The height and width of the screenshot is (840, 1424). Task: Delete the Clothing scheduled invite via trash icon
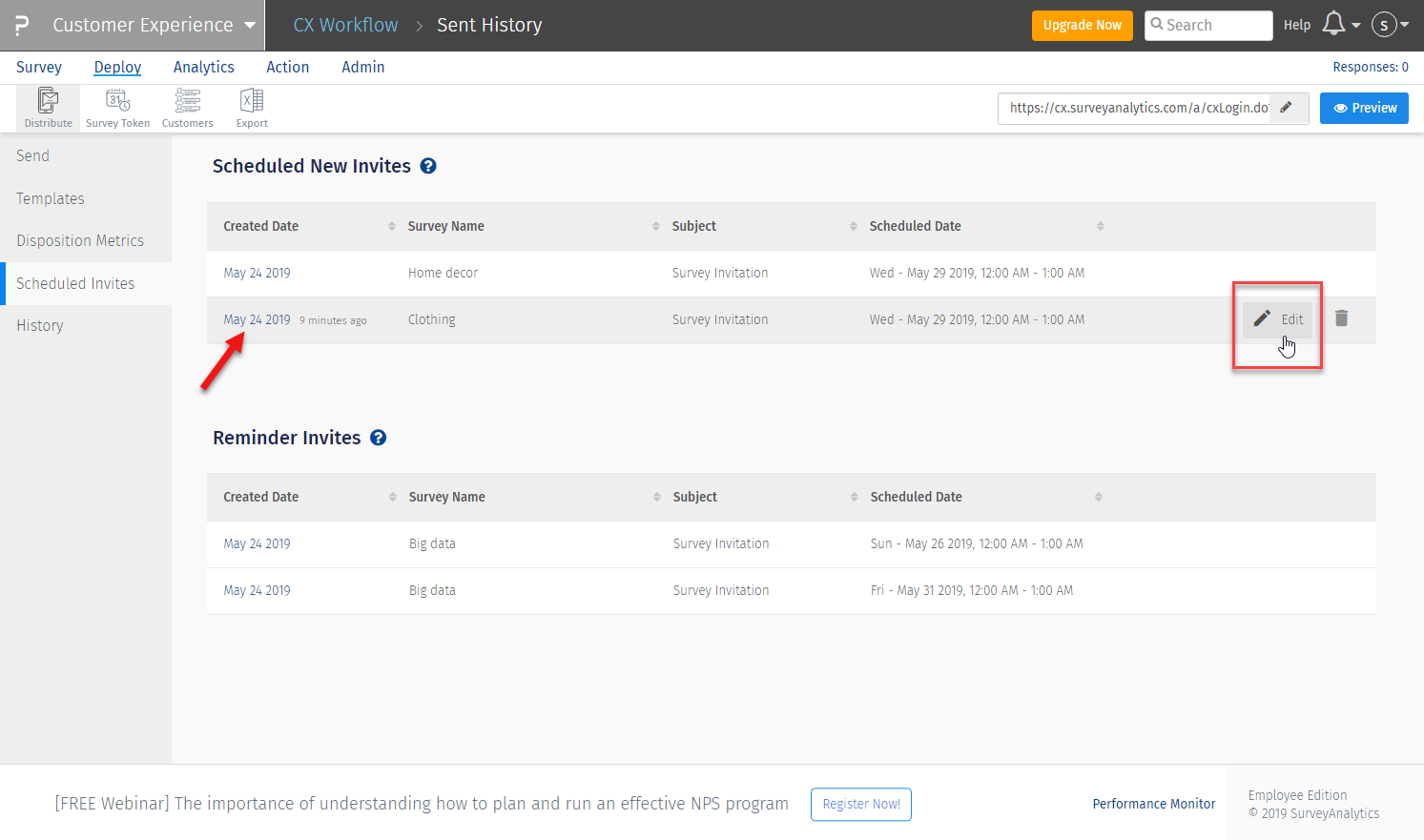(x=1341, y=318)
